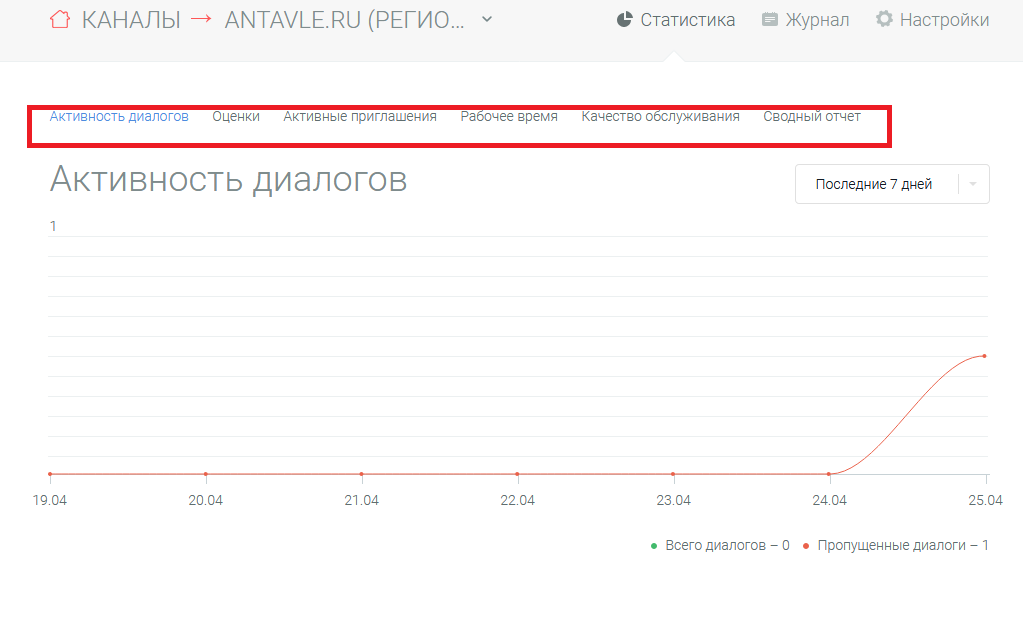Select the Активность диалогов tab
1023x625 pixels.
pos(119,116)
